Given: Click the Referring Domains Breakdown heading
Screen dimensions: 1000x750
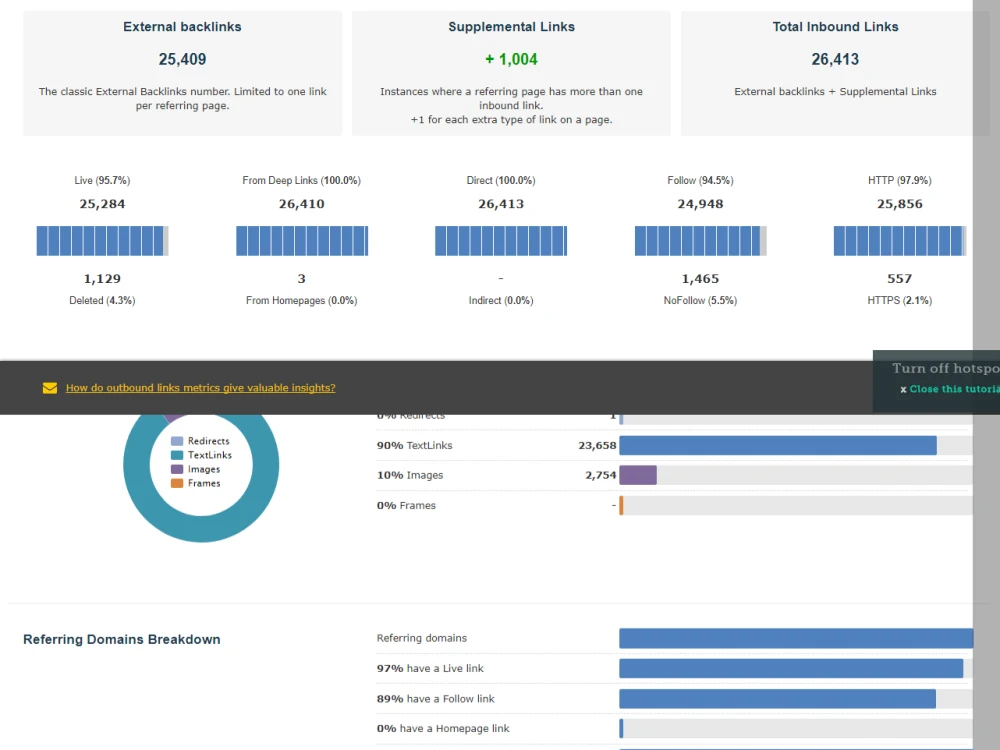Looking at the screenshot, I should tap(122, 639).
